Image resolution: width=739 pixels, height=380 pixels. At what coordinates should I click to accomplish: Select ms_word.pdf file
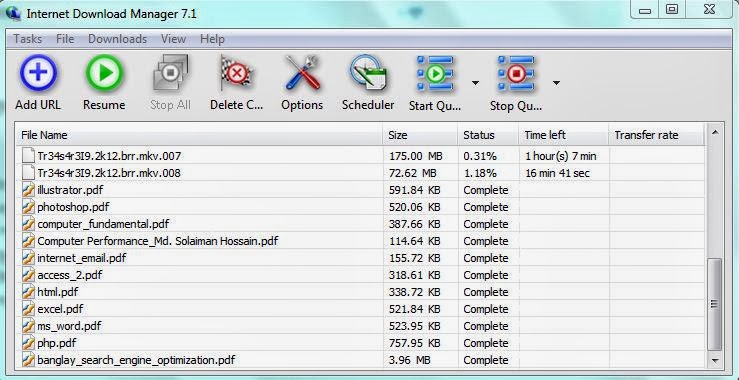[69, 326]
